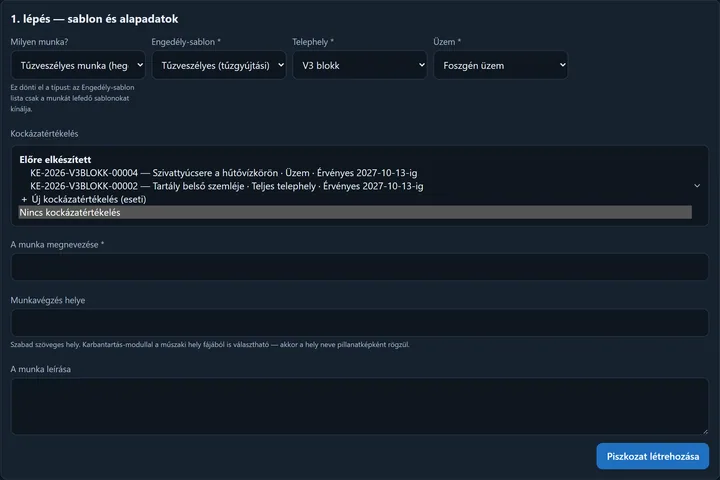Open the Üzem dropdown showing Foszgén üzem

[501, 65]
